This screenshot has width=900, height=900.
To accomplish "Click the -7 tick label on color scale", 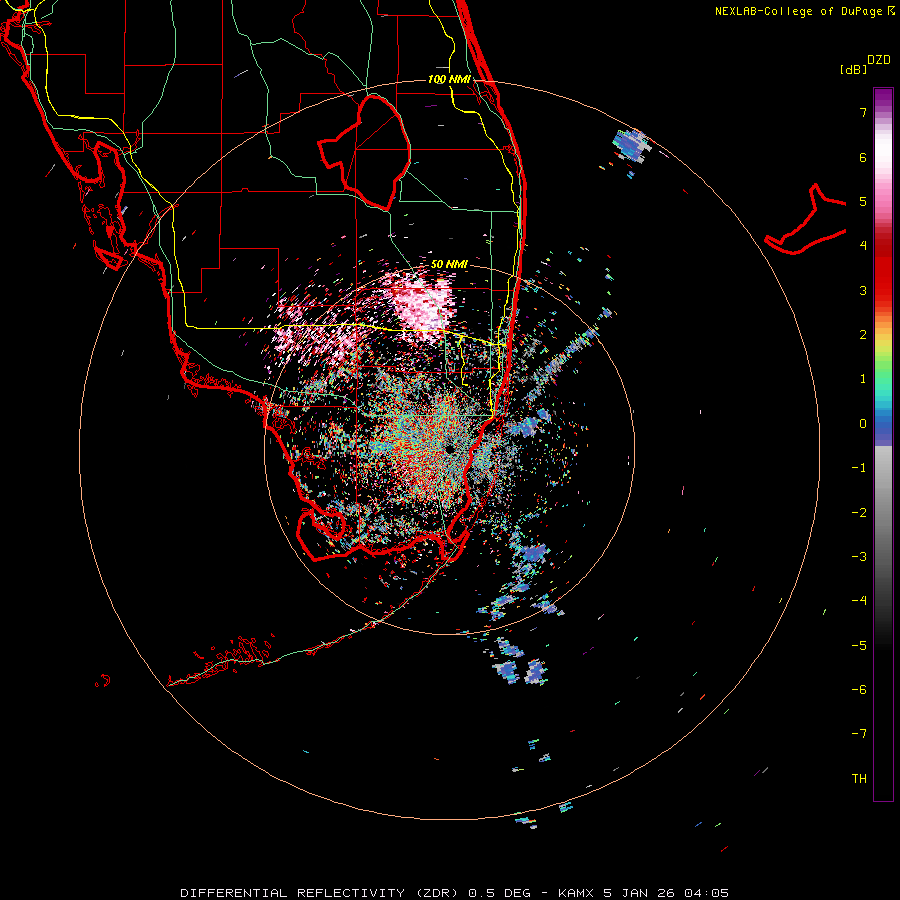I will 859,734.
